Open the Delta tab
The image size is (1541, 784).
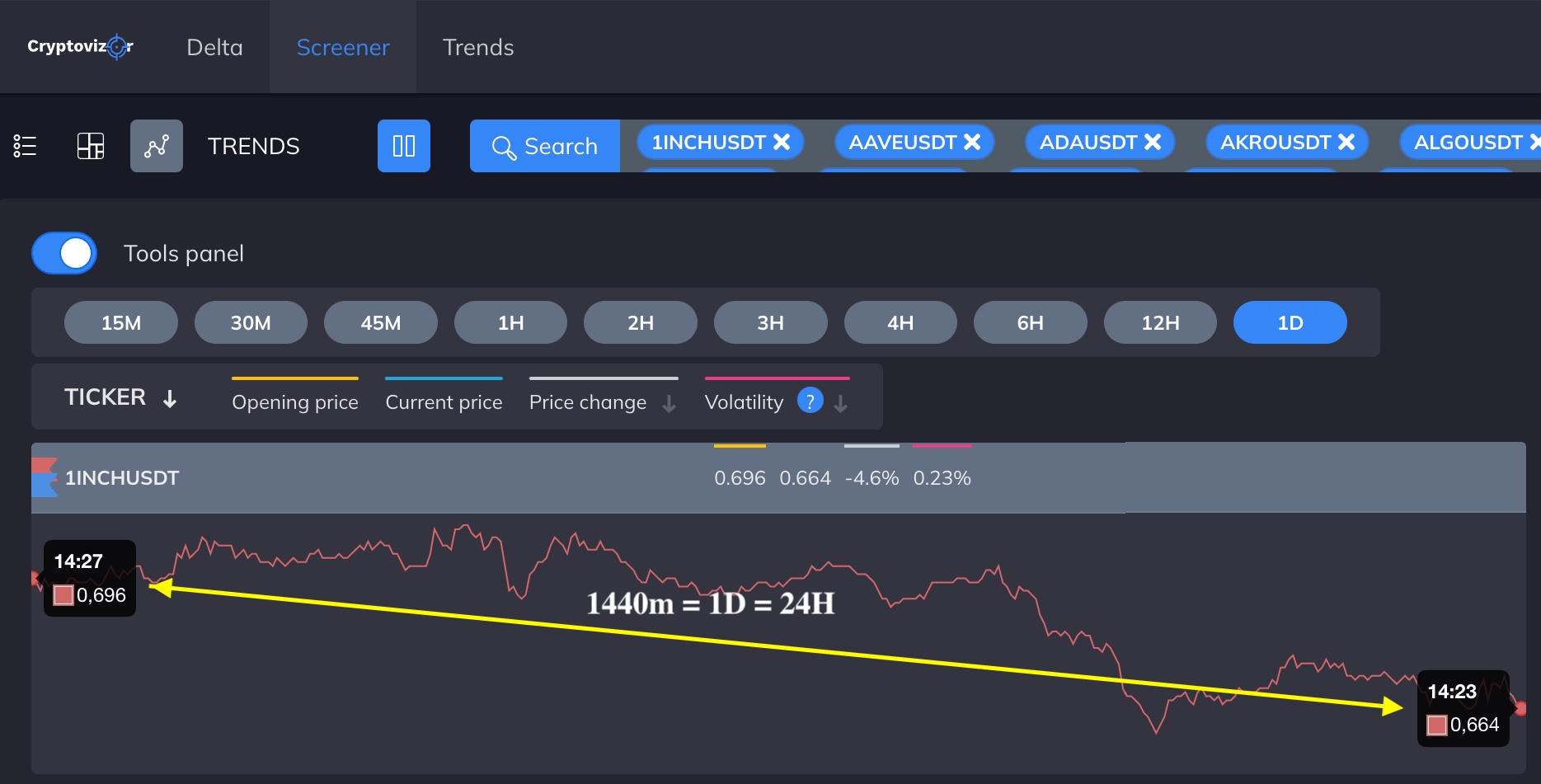pyautogui.click(x=214, y=47)
